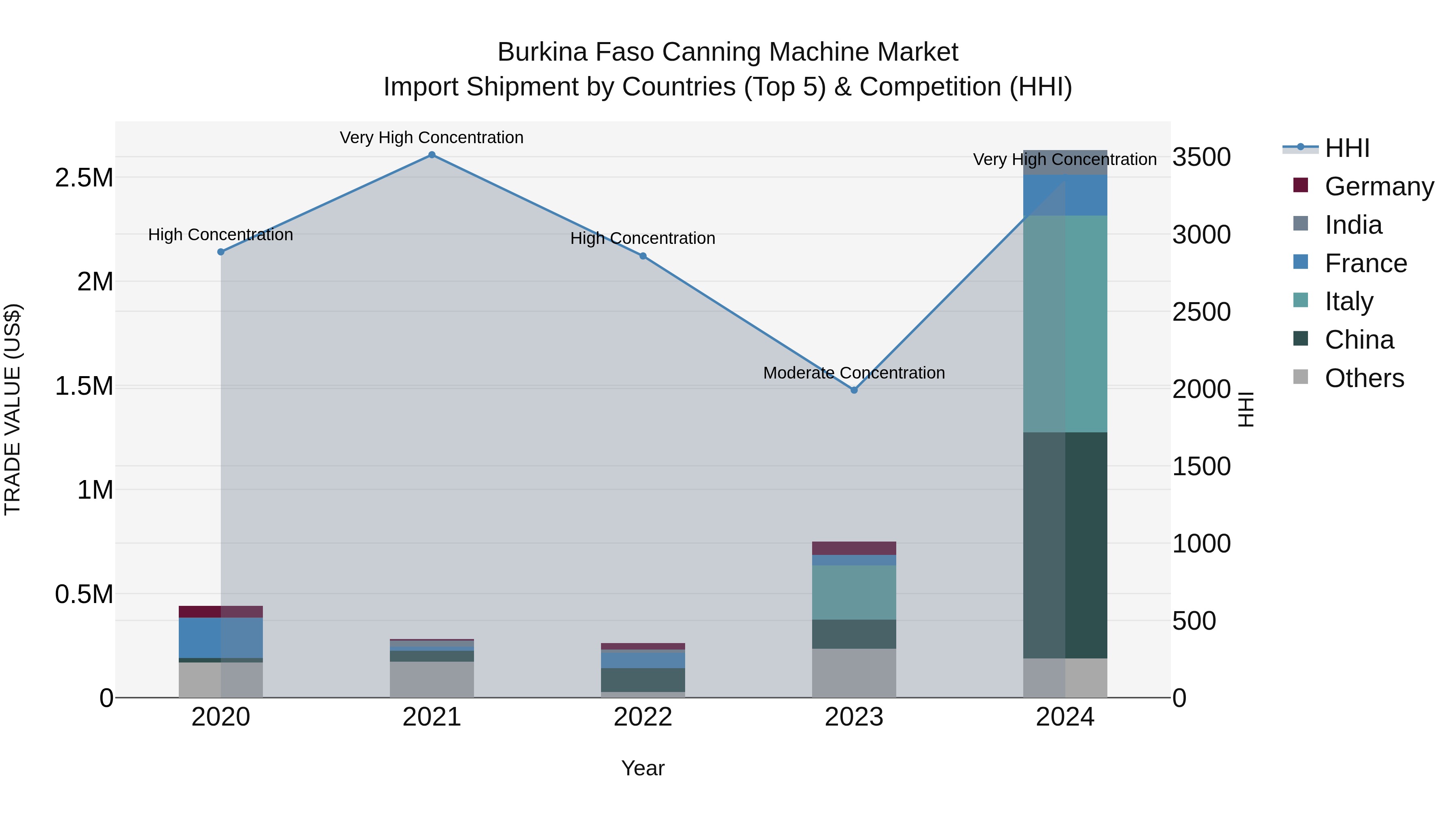This screenshot has width=1456, height=819.
Task: Click the subtitle 'Import Shipment by Countries (Top 5)'
Action: 605,87
